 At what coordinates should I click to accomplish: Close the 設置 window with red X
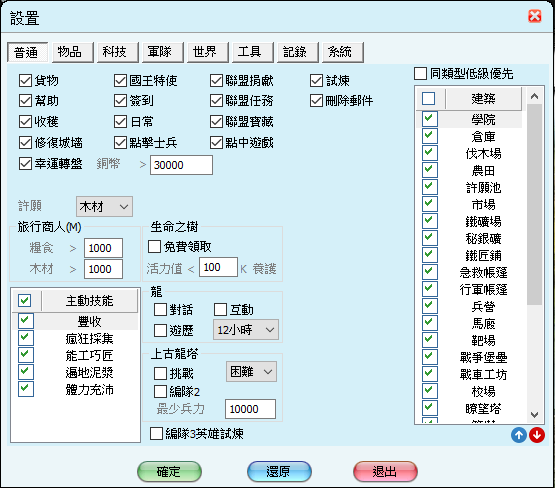534,16
